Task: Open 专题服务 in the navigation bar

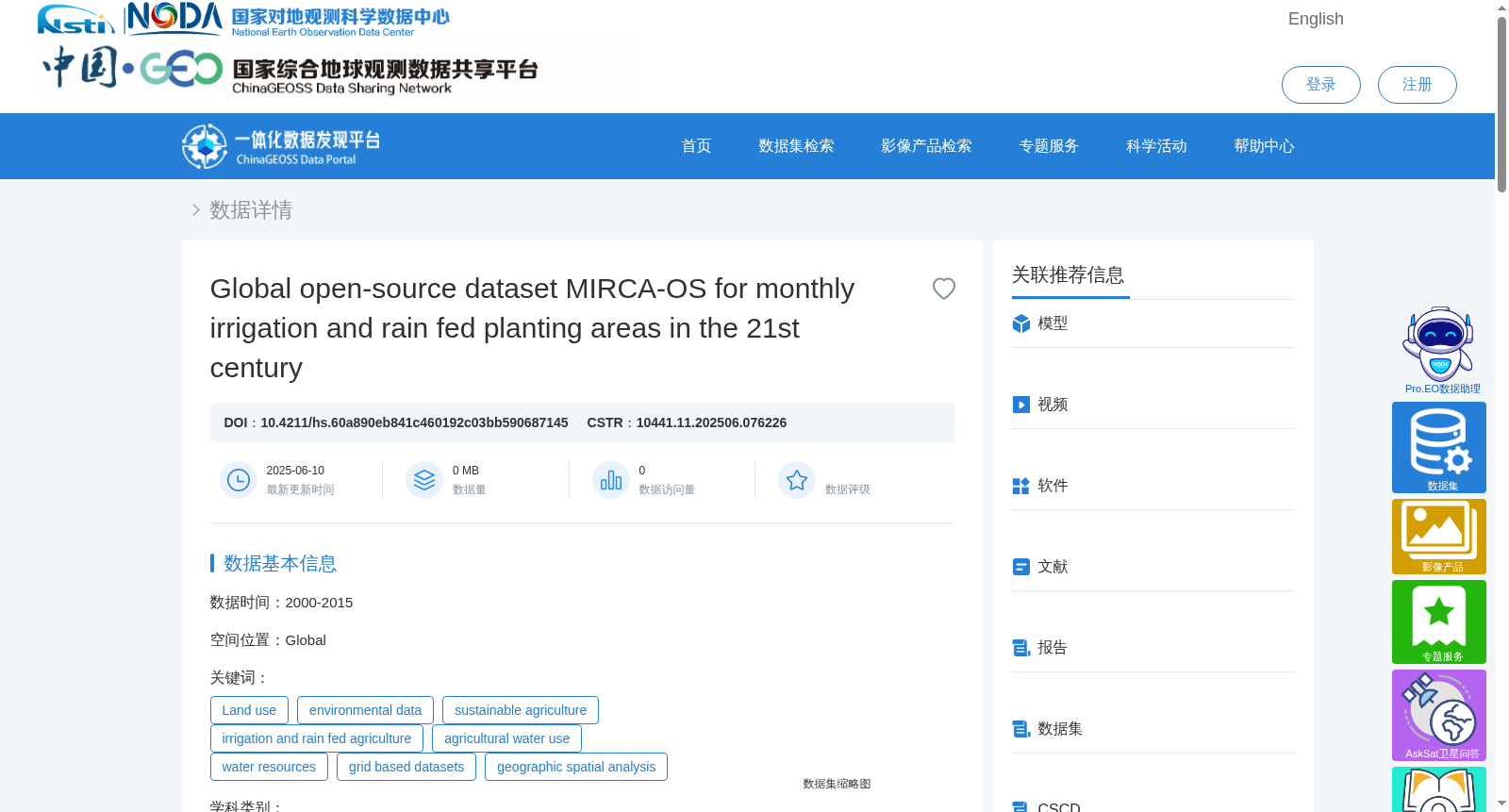Action: [x=1049, y=146]
